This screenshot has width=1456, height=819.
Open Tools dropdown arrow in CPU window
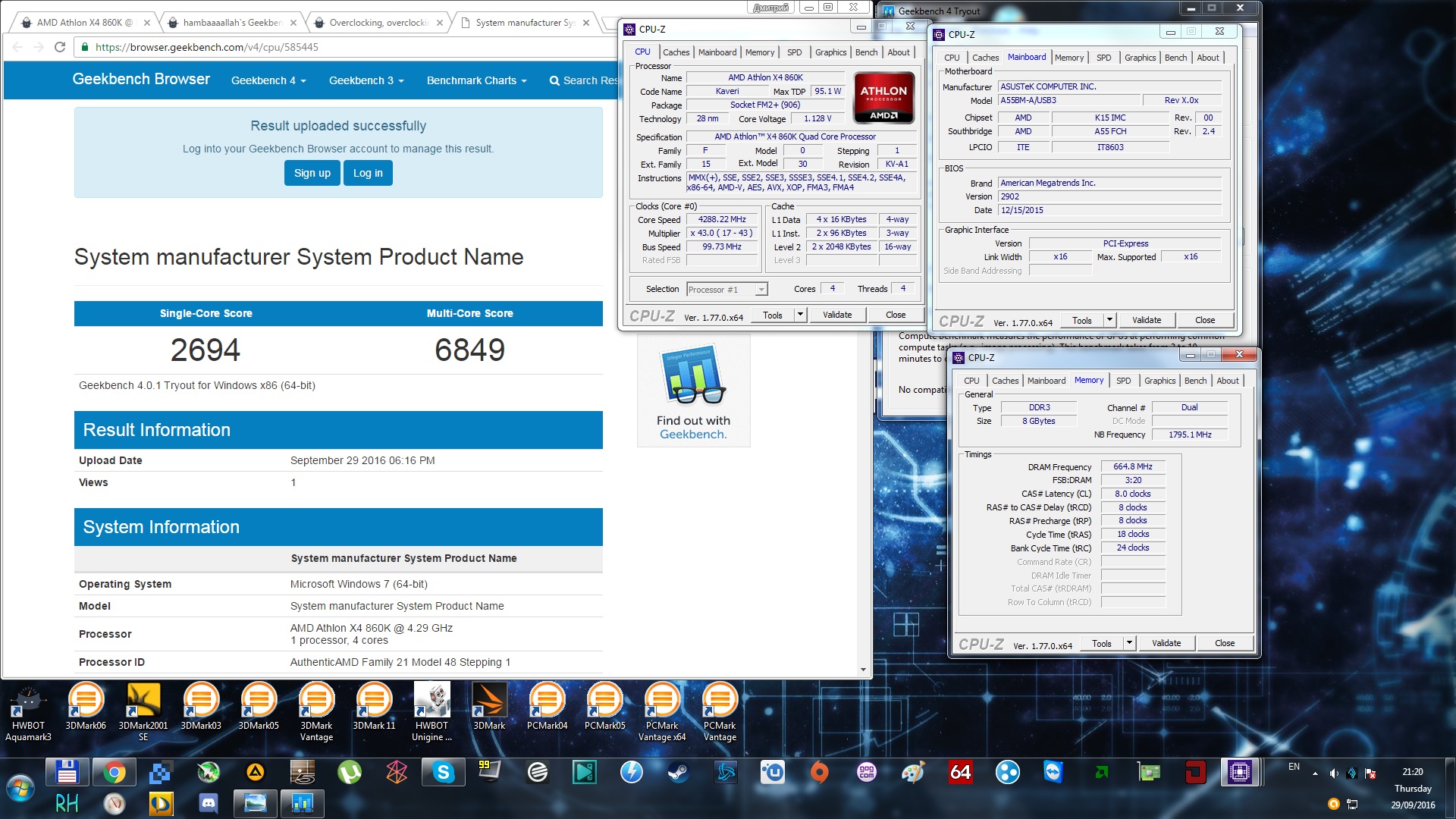(800, 315)
